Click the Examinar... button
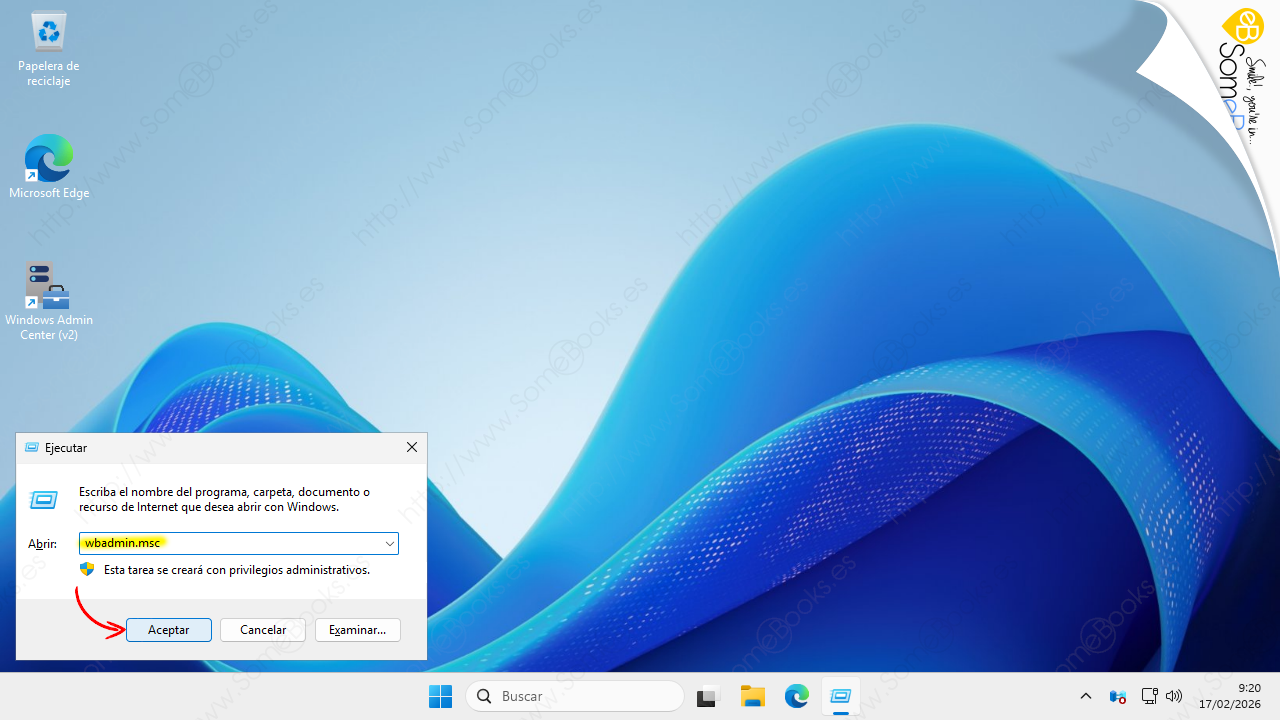 pyautogui.click(x=357, y=629)
